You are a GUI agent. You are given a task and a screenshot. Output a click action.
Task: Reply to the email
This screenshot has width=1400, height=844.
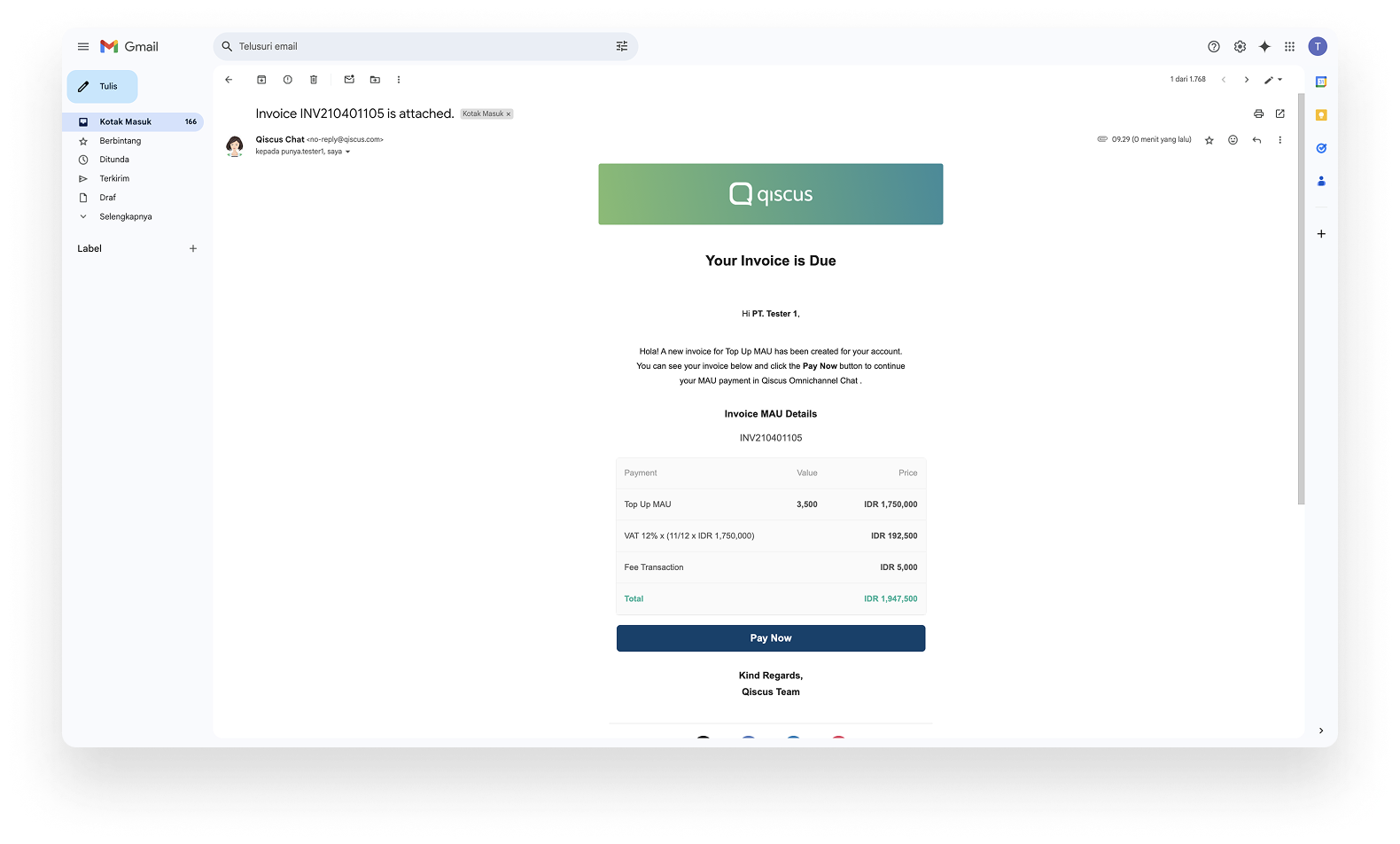click(x=1256, y=140)
